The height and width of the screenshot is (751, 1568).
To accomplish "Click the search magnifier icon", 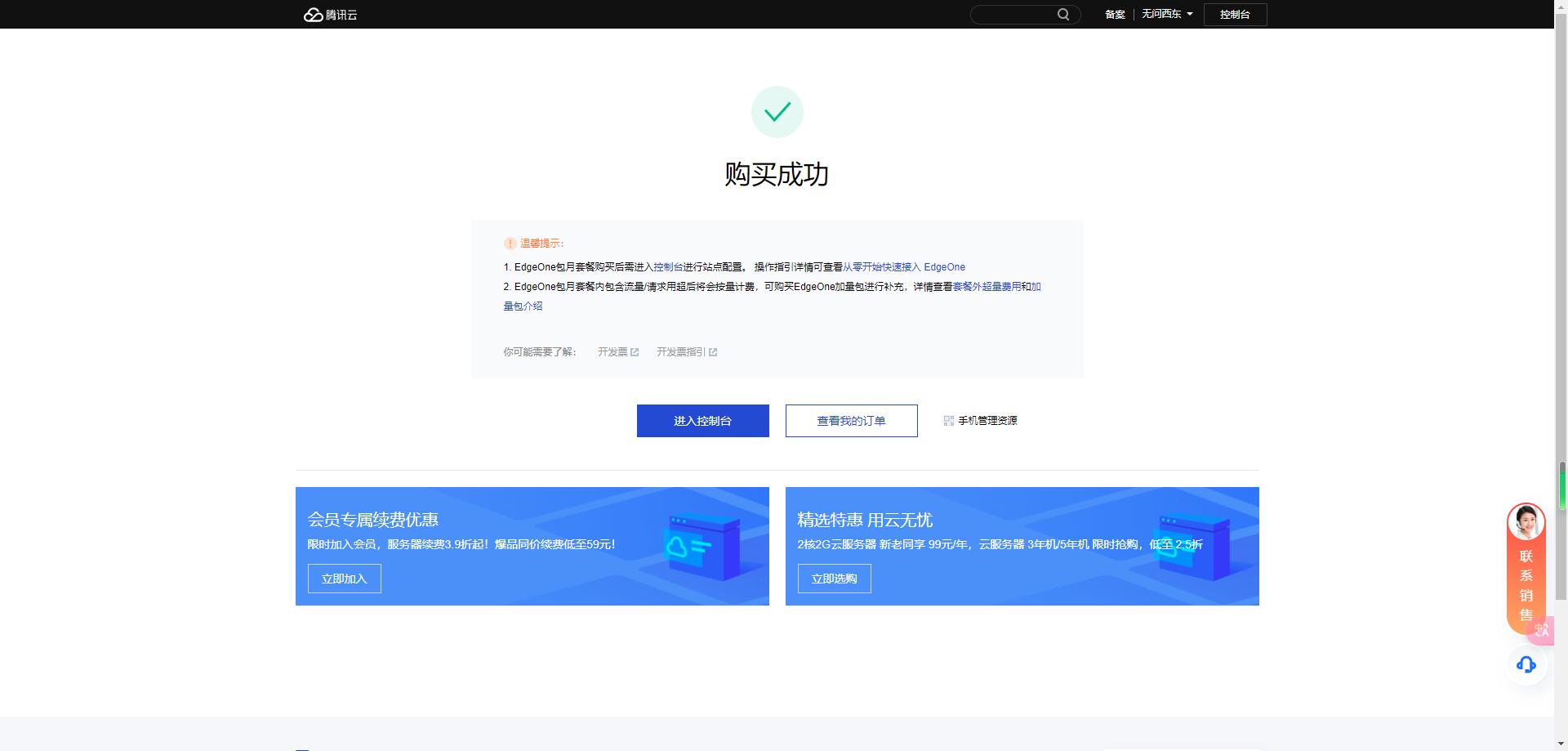I will [x=1063, y=14].
